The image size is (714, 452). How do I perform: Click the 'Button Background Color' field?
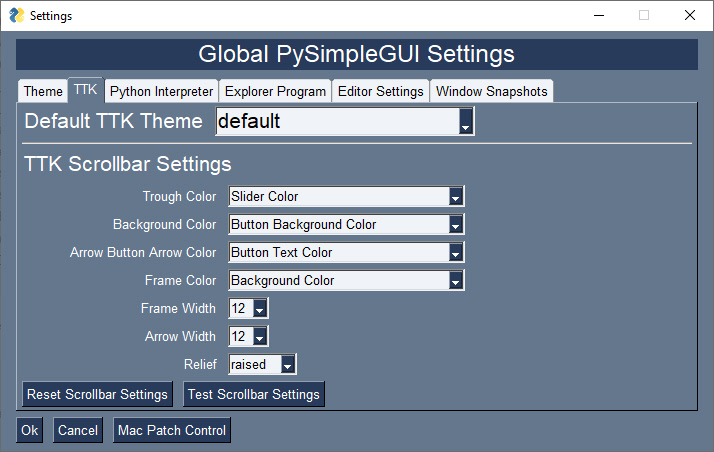[339, 224]
